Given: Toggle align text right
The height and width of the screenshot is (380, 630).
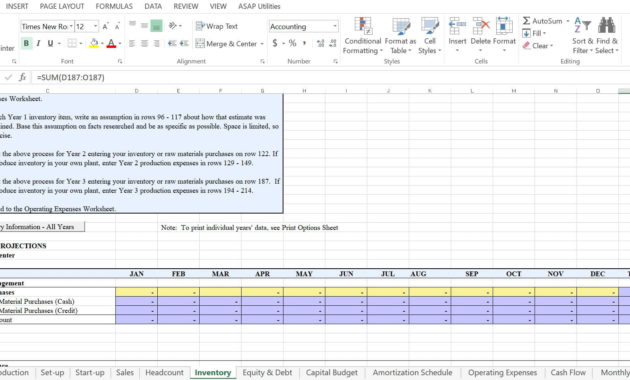Looking at the screenshot, I should 156,43.
